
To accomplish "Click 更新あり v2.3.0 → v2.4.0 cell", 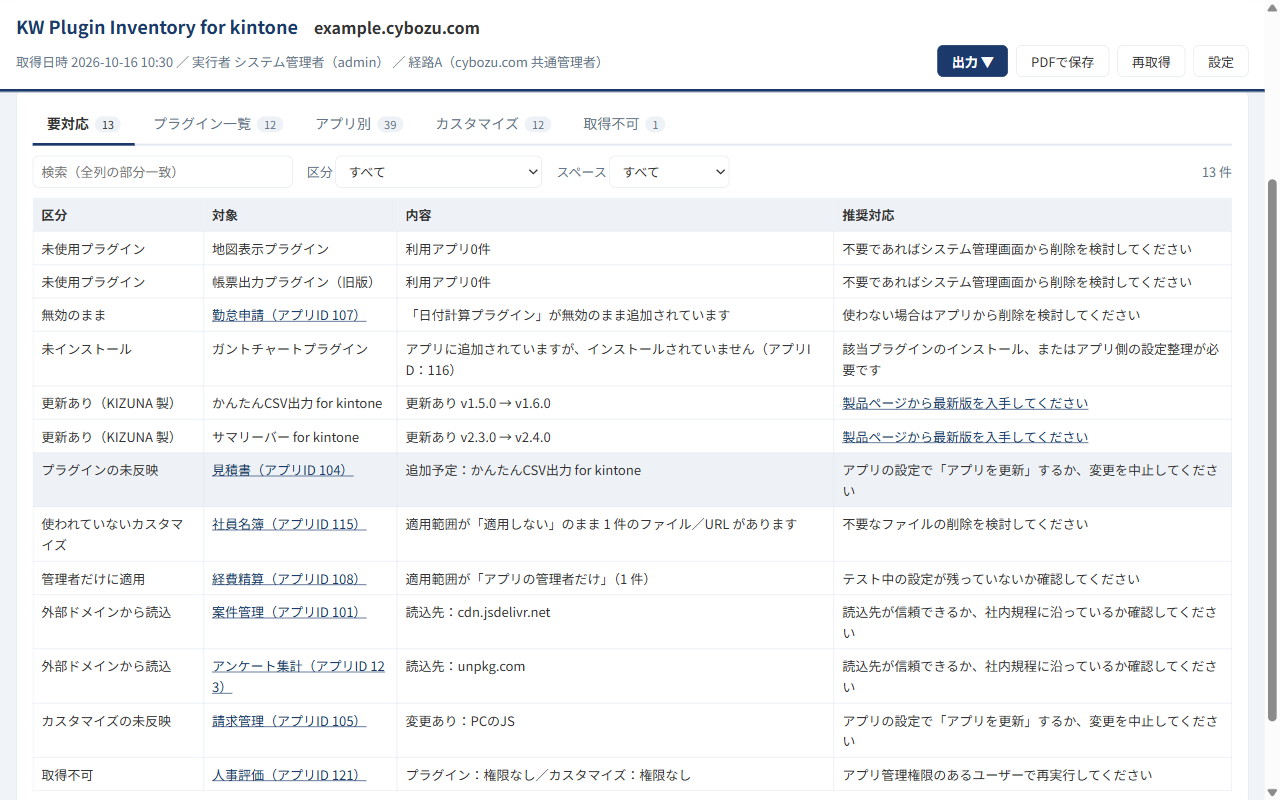I will 615,437.
